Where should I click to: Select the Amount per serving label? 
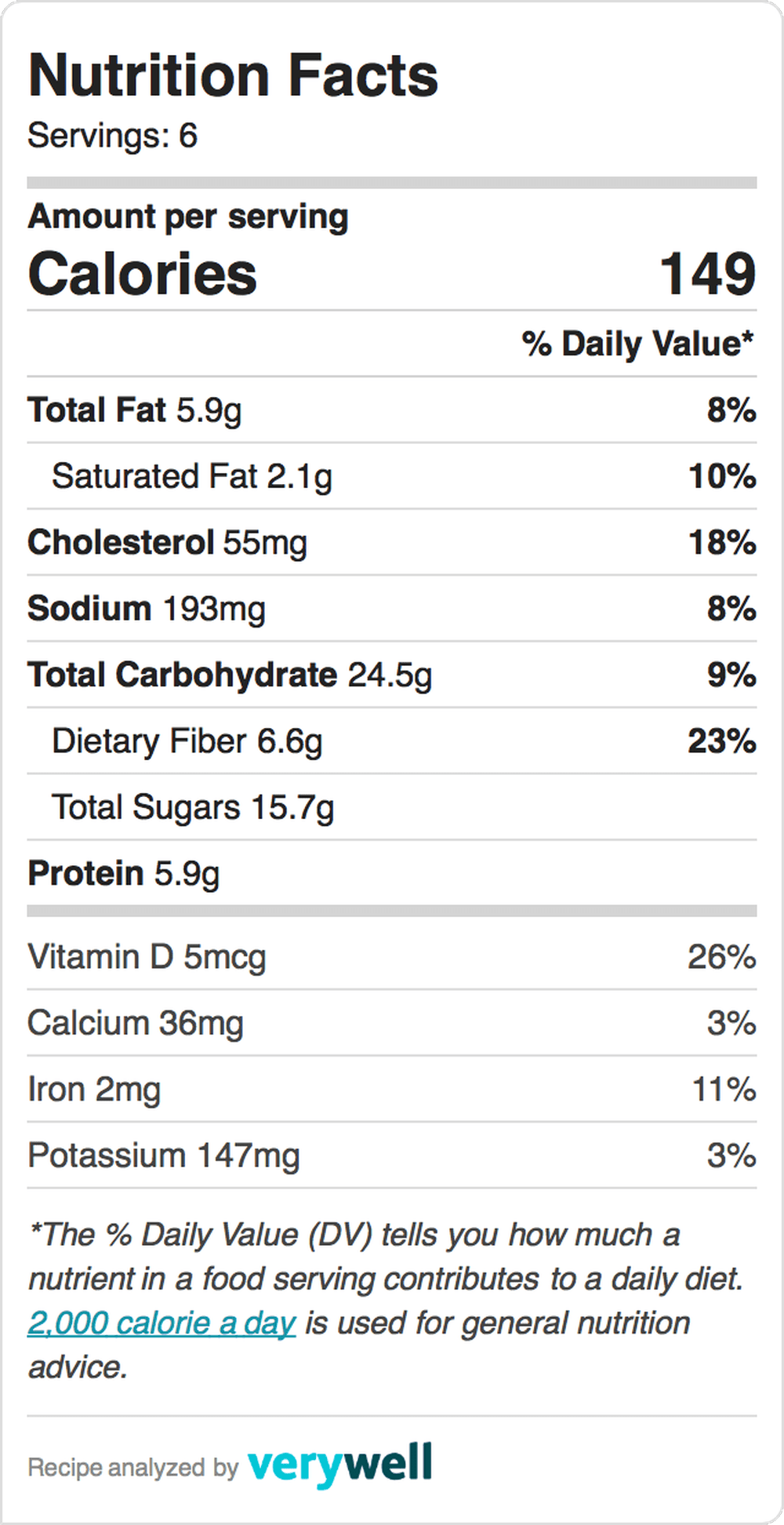[188, 217]
